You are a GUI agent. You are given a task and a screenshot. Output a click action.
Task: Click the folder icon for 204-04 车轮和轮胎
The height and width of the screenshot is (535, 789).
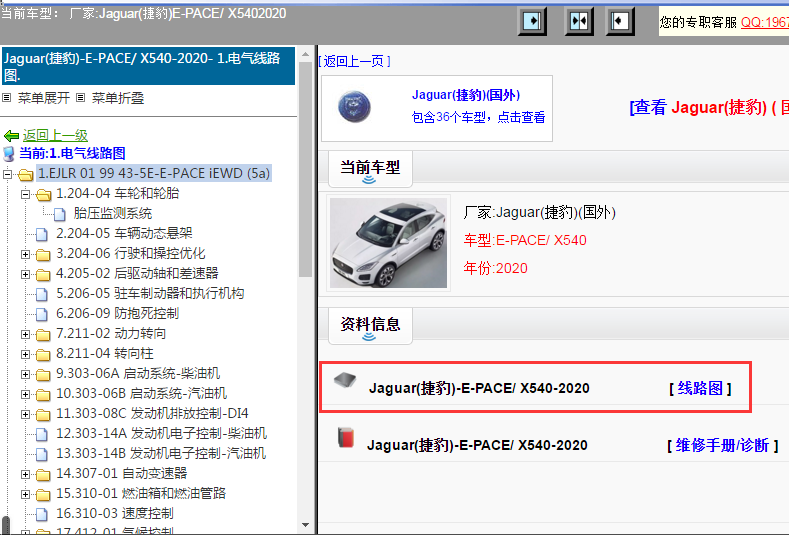[x=44, y=194]
